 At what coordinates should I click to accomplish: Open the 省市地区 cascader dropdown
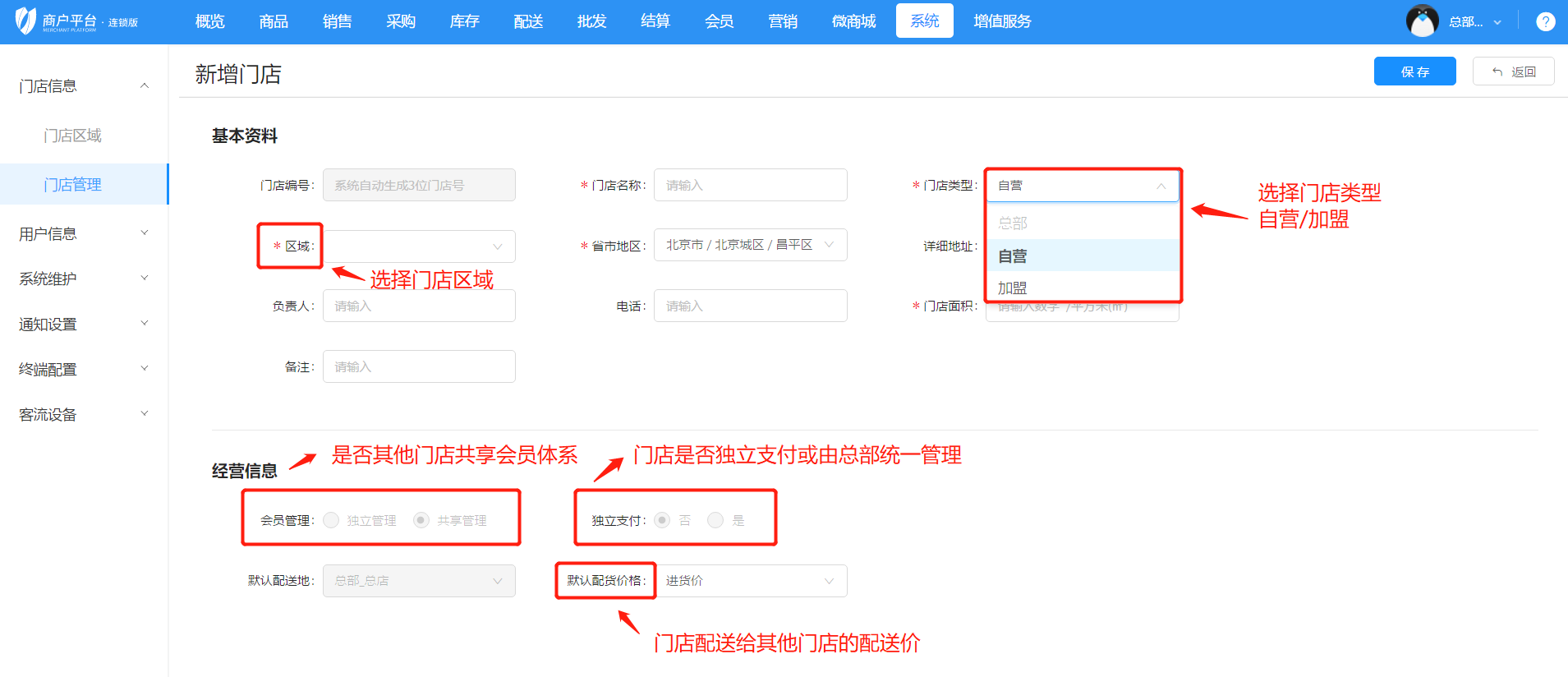pos(750,245)
